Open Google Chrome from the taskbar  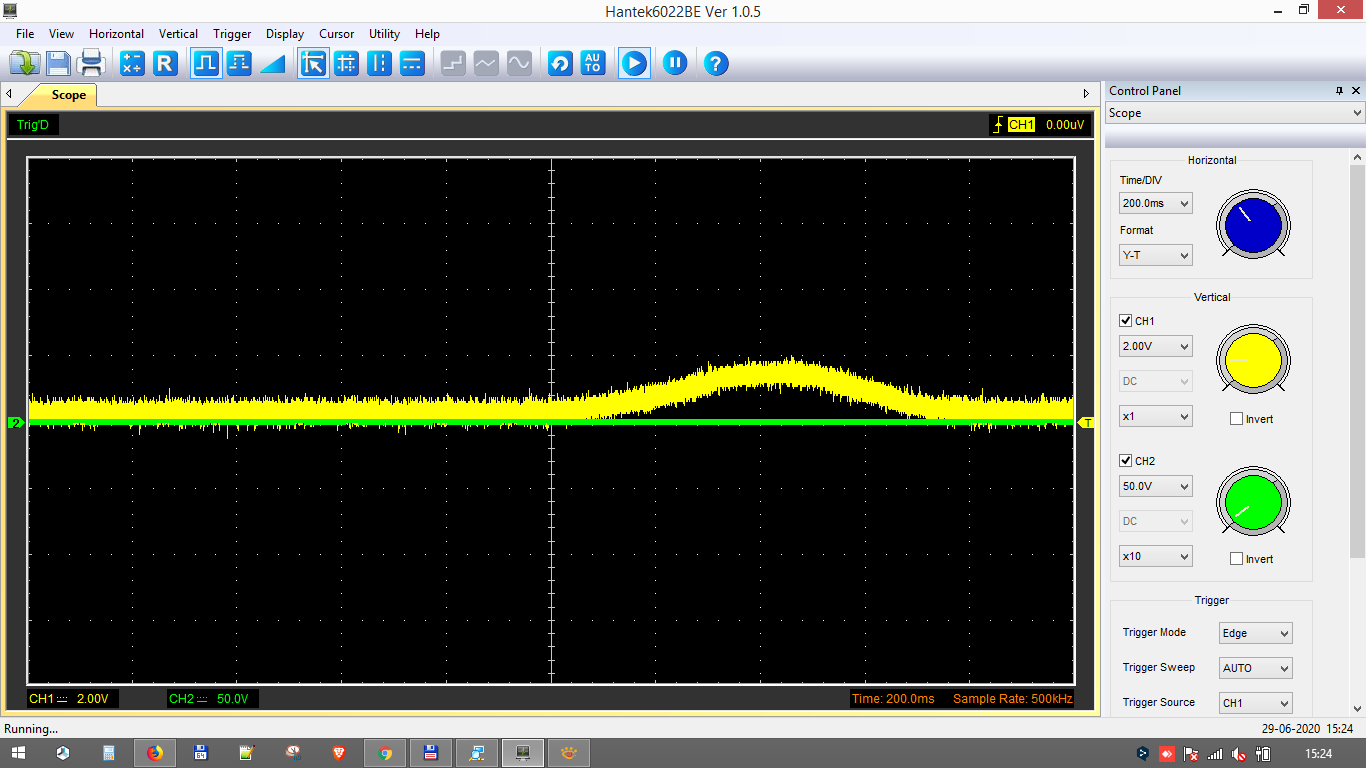[x=384, y=753]
